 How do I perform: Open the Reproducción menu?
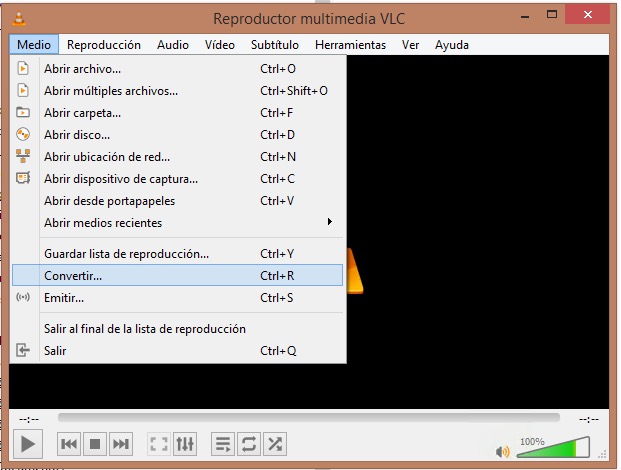(x=104, y=45)
